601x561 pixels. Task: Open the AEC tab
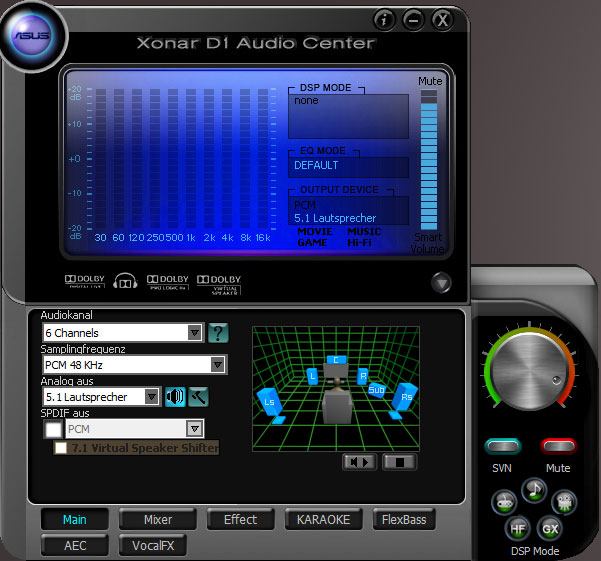75,545
